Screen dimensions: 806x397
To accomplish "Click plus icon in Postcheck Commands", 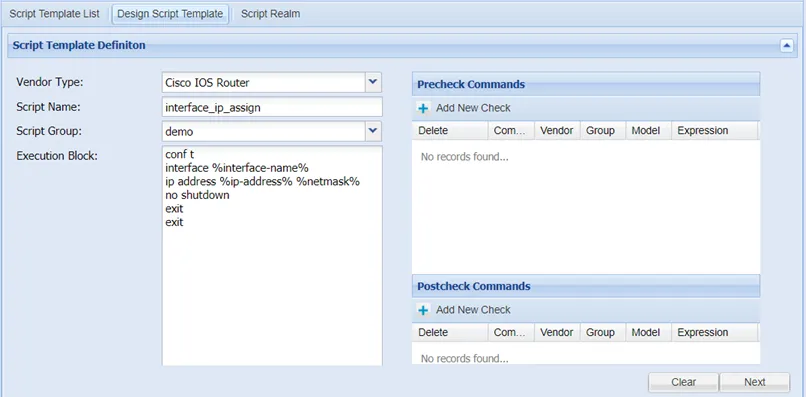I will (423, 310).
